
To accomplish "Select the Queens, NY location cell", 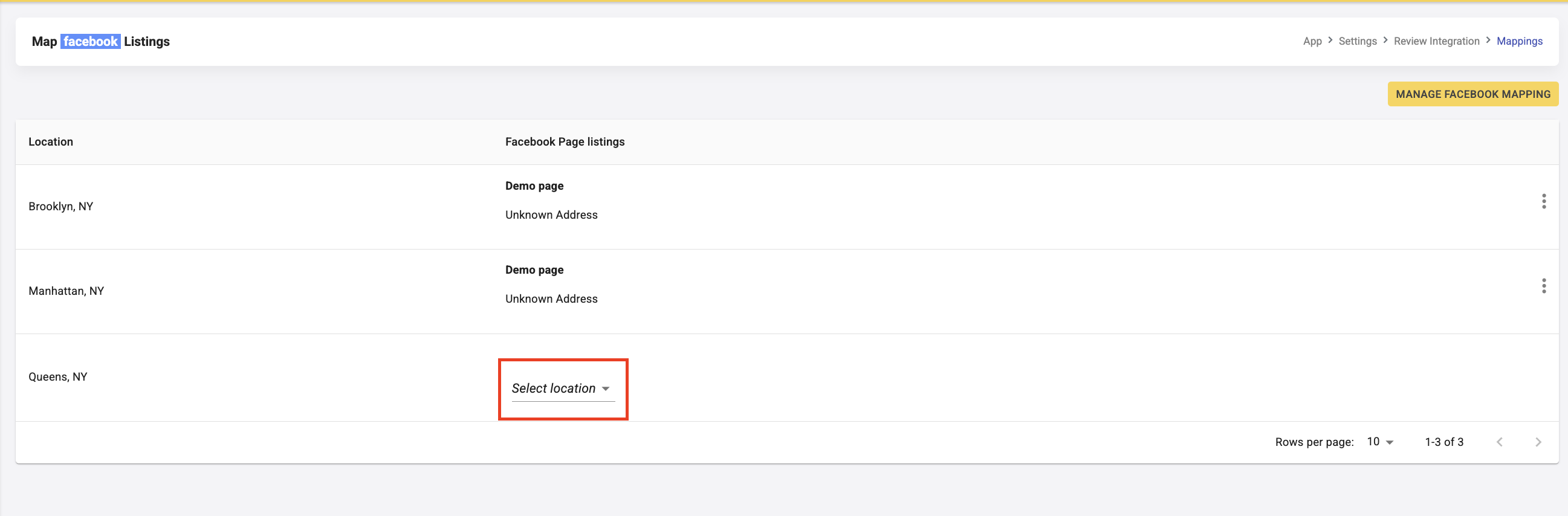I will [58, 377].
